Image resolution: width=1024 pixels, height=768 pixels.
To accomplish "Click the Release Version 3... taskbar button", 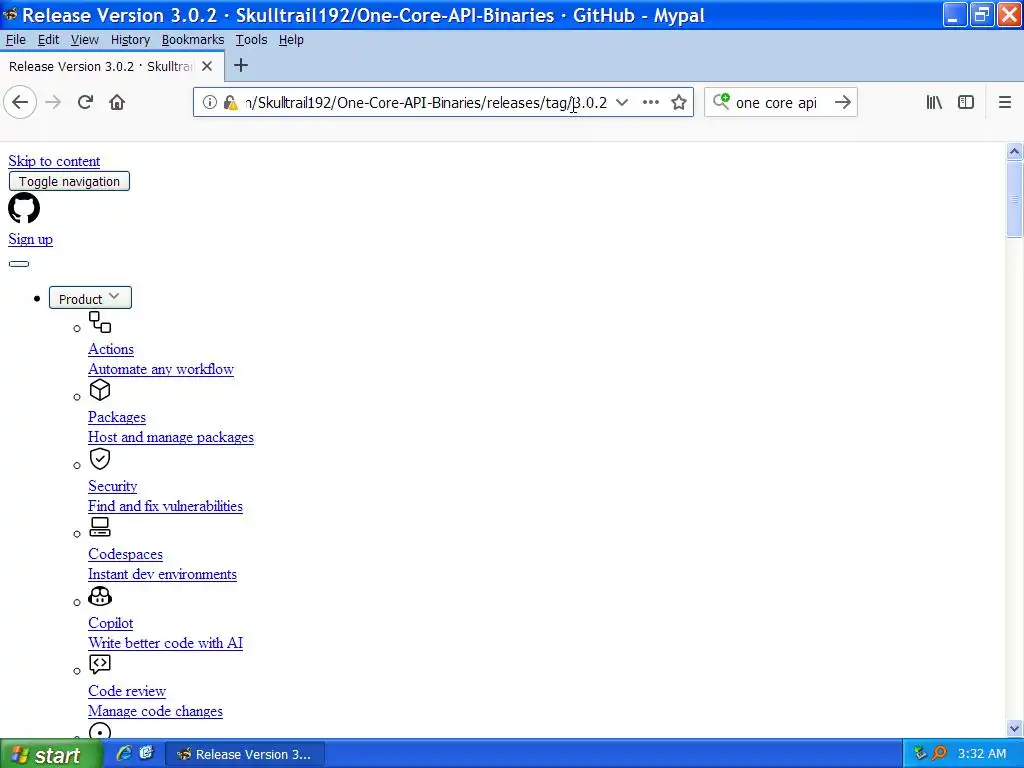I will (x=245, y=754).
